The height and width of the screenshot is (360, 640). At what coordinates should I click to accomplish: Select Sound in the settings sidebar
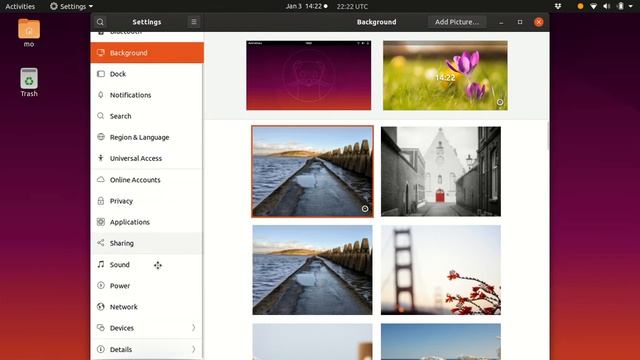147,264
